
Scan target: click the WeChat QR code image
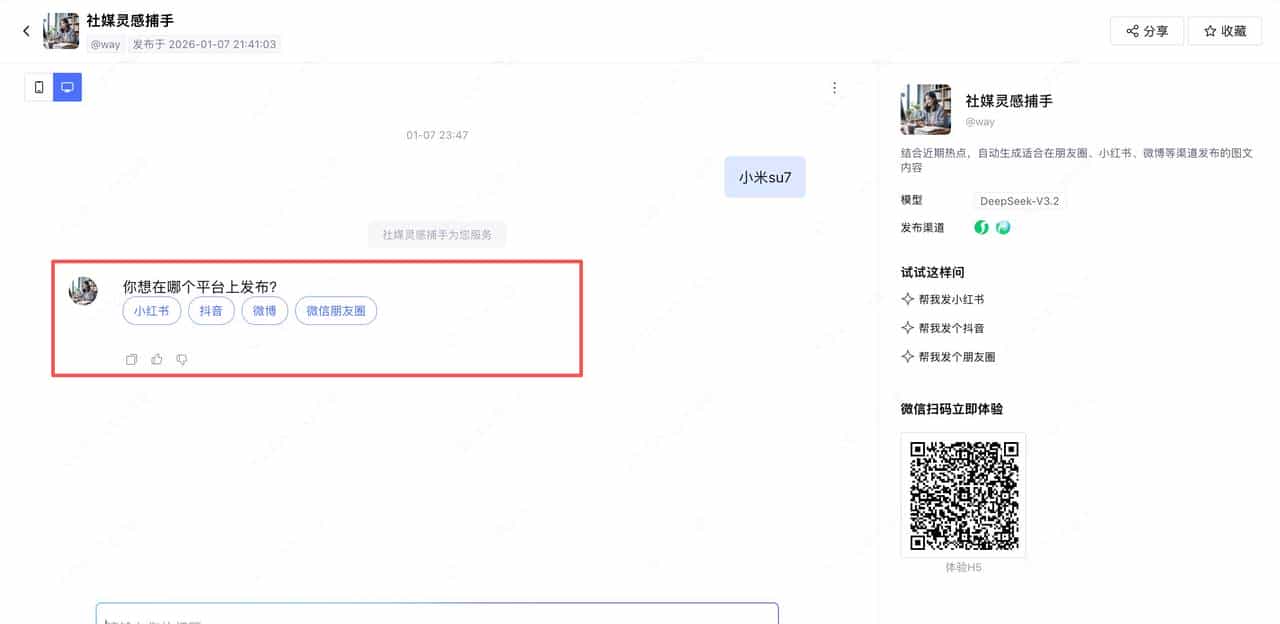tap(963, 494)
